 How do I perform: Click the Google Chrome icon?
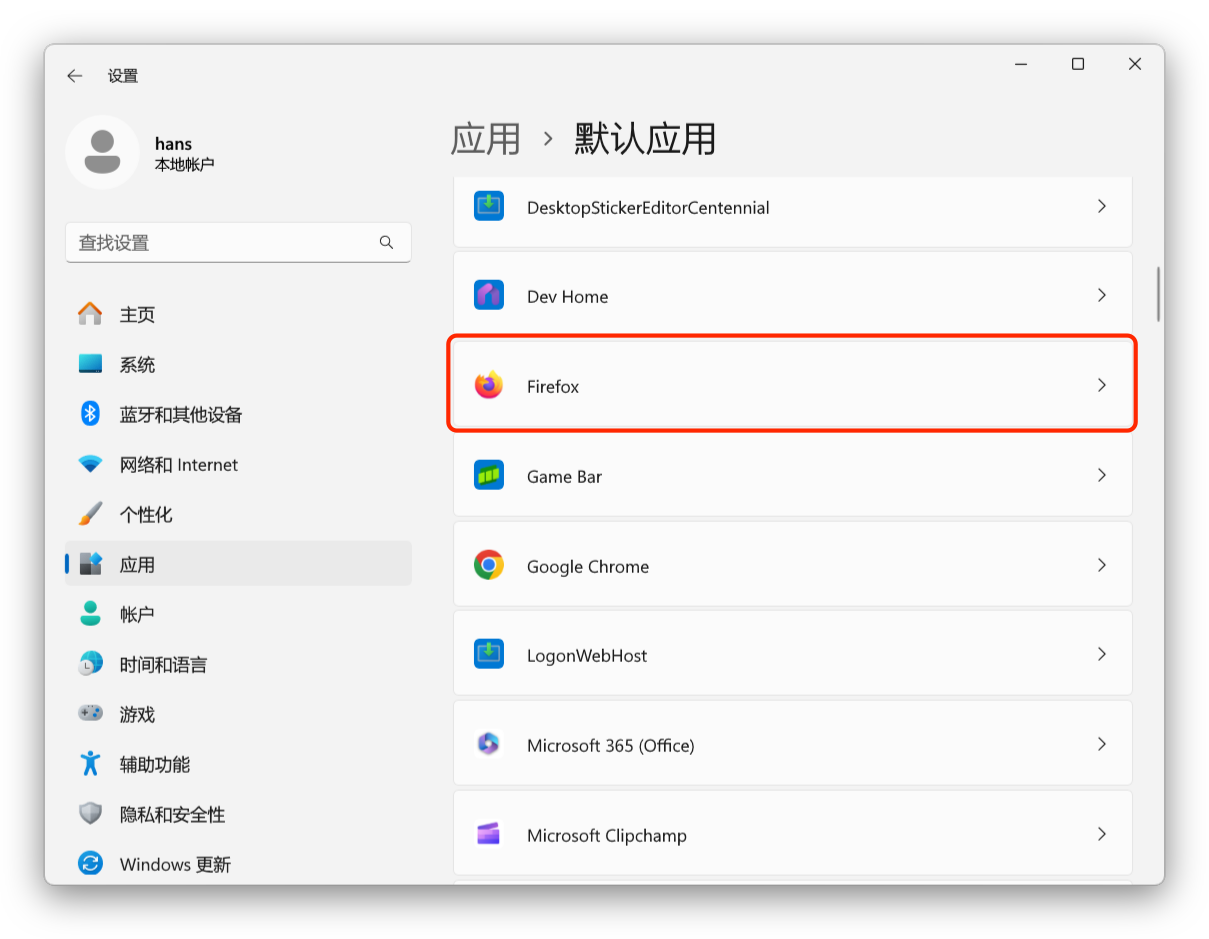point(489,564)
